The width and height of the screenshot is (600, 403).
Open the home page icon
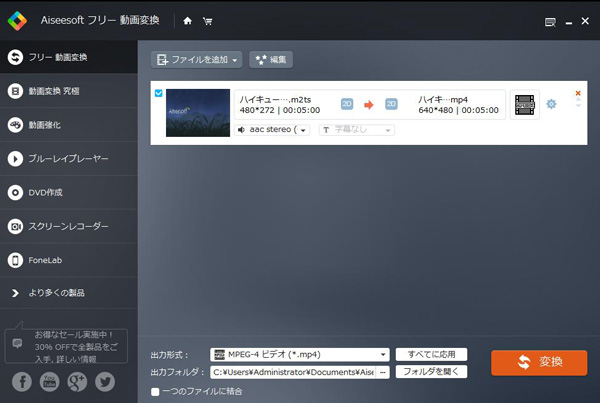tap(187, 21)
